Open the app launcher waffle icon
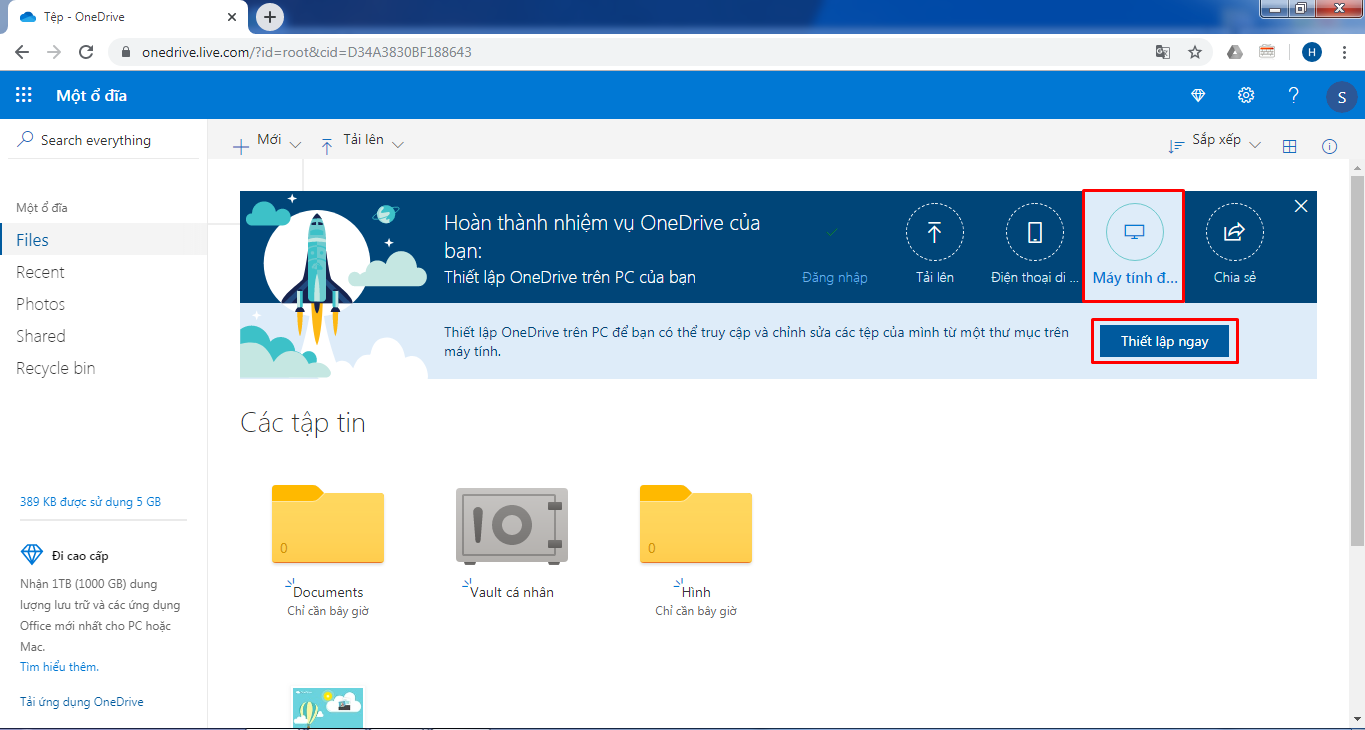The image size is (1365, 730). [x=24, y=95]
